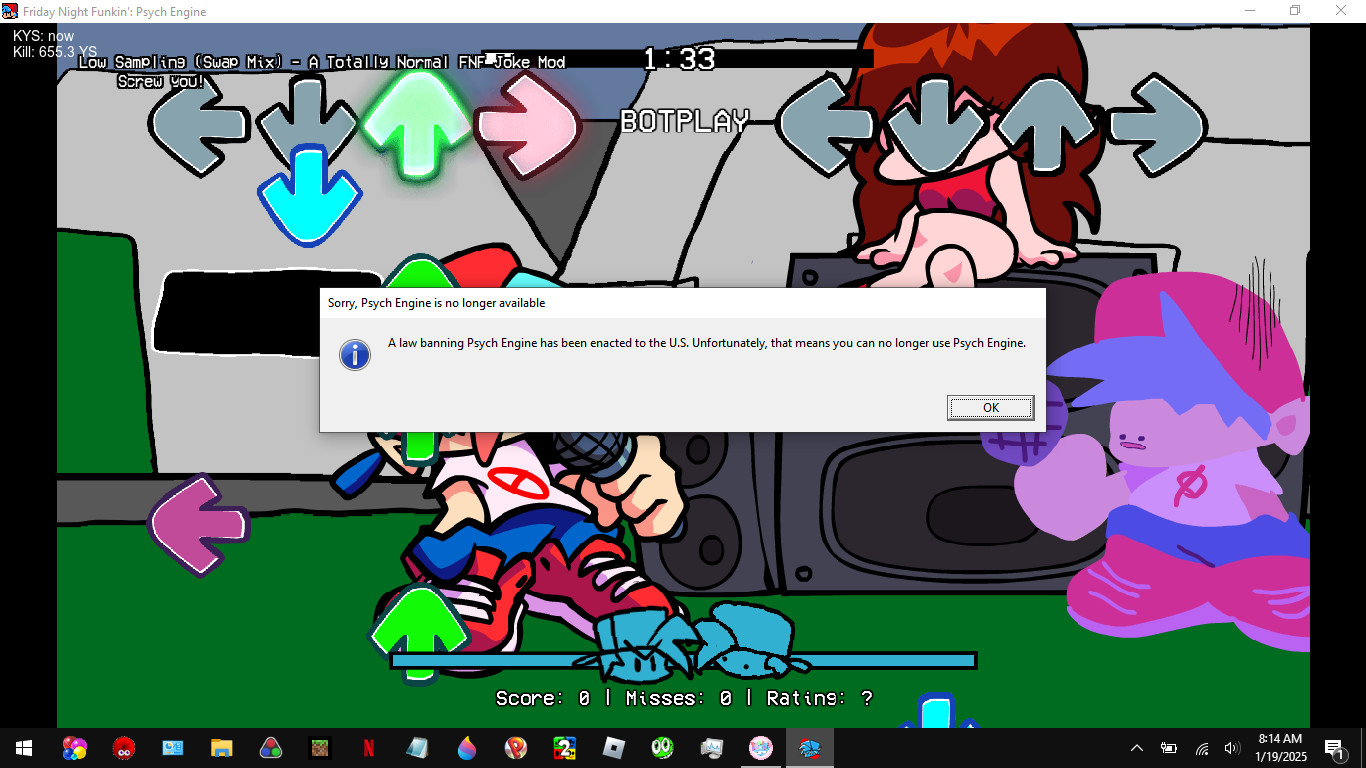Expand the hidden system tray icons
The width and height of the screenshot is (1366, 768).
1137,748
